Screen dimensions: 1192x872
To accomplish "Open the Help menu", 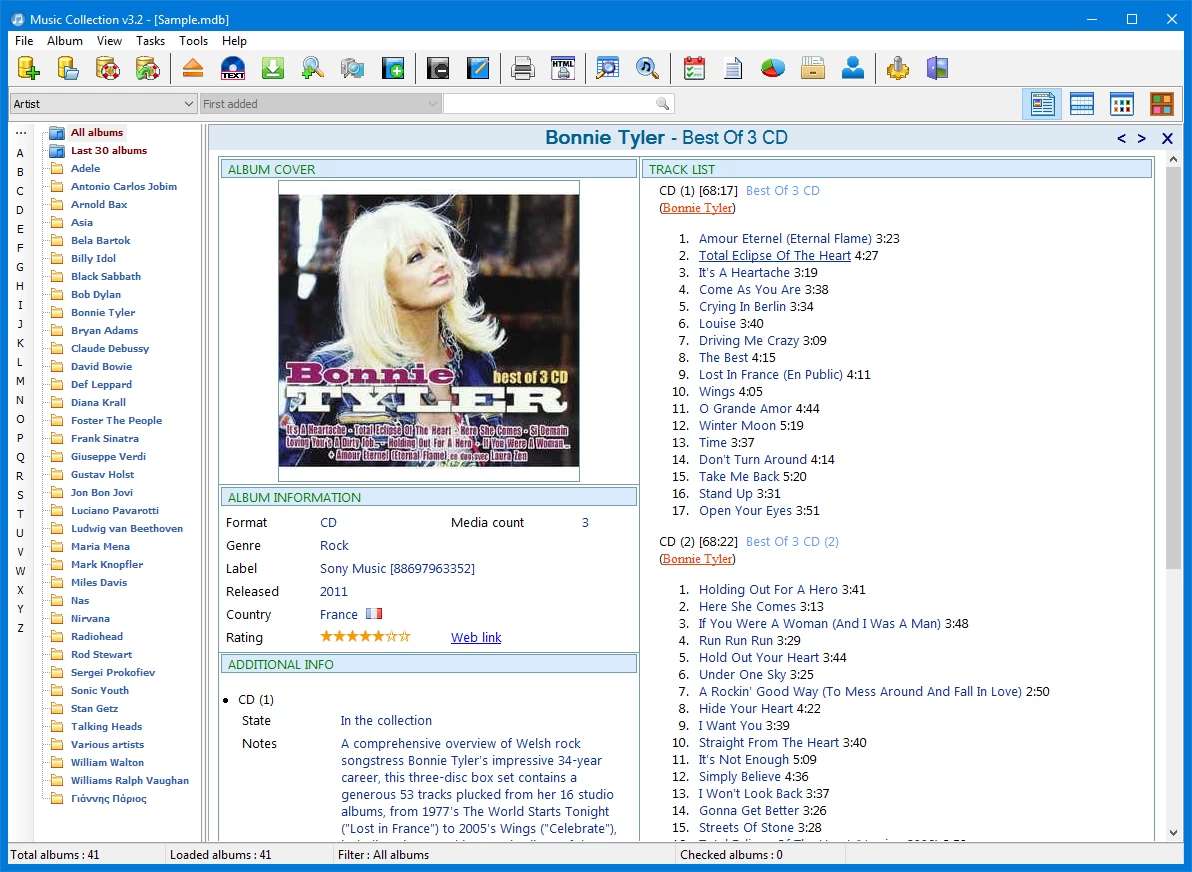I will tap(234, 40).
